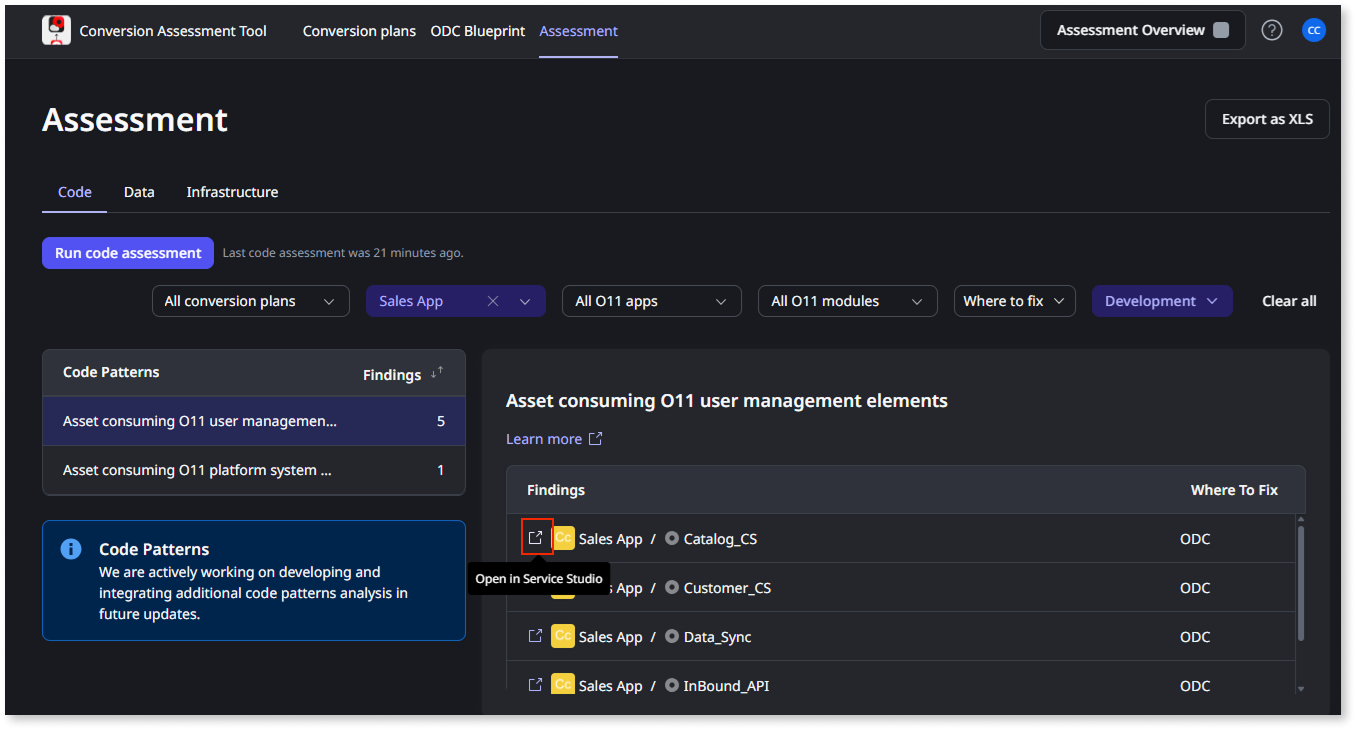The image size is (1356, 730).
Task: Click module icon beside Data_Sync
Action: click(672, 636)
